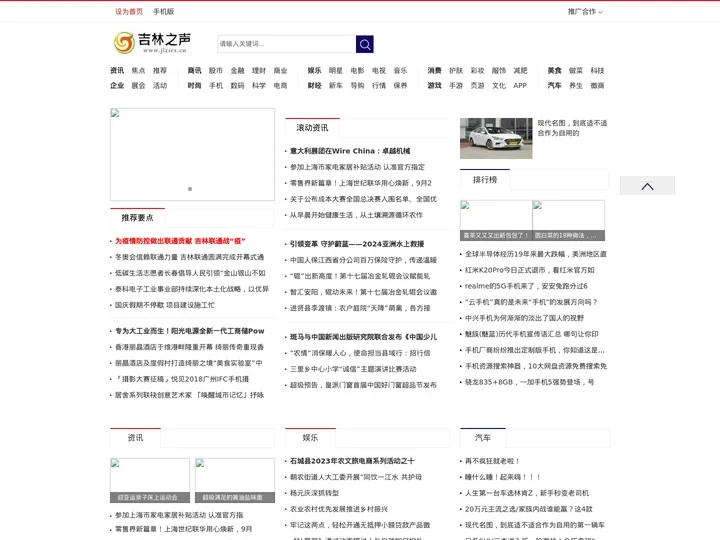This screenshot has width=720, height=540.
Task: Open the 游戏 menu category
Action: click(x=434, y=85)
